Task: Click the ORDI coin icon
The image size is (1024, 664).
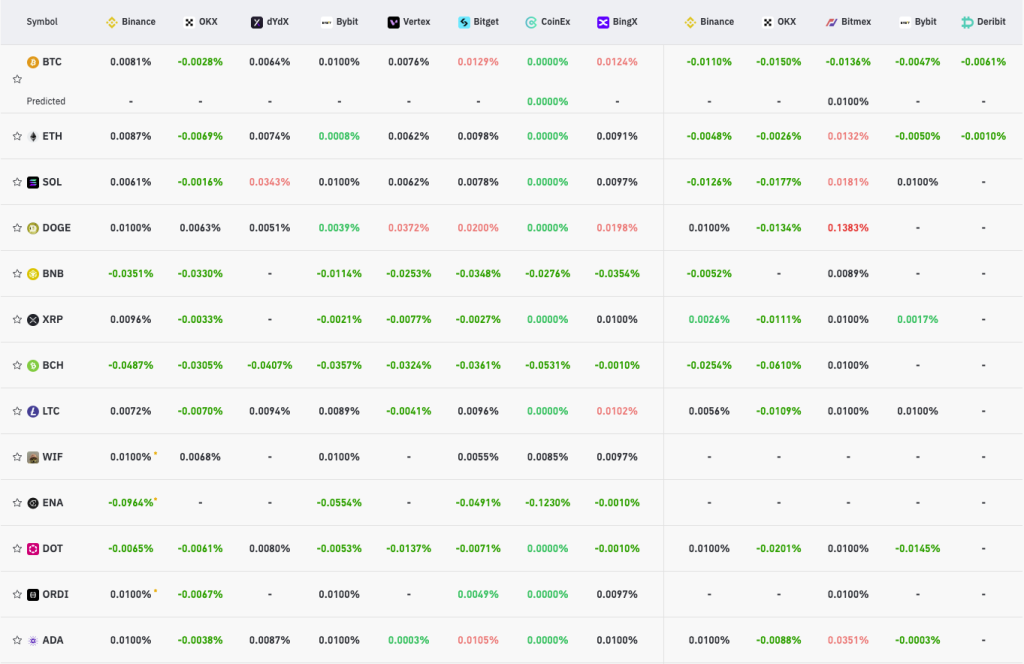Action: [x=33, y=594]
